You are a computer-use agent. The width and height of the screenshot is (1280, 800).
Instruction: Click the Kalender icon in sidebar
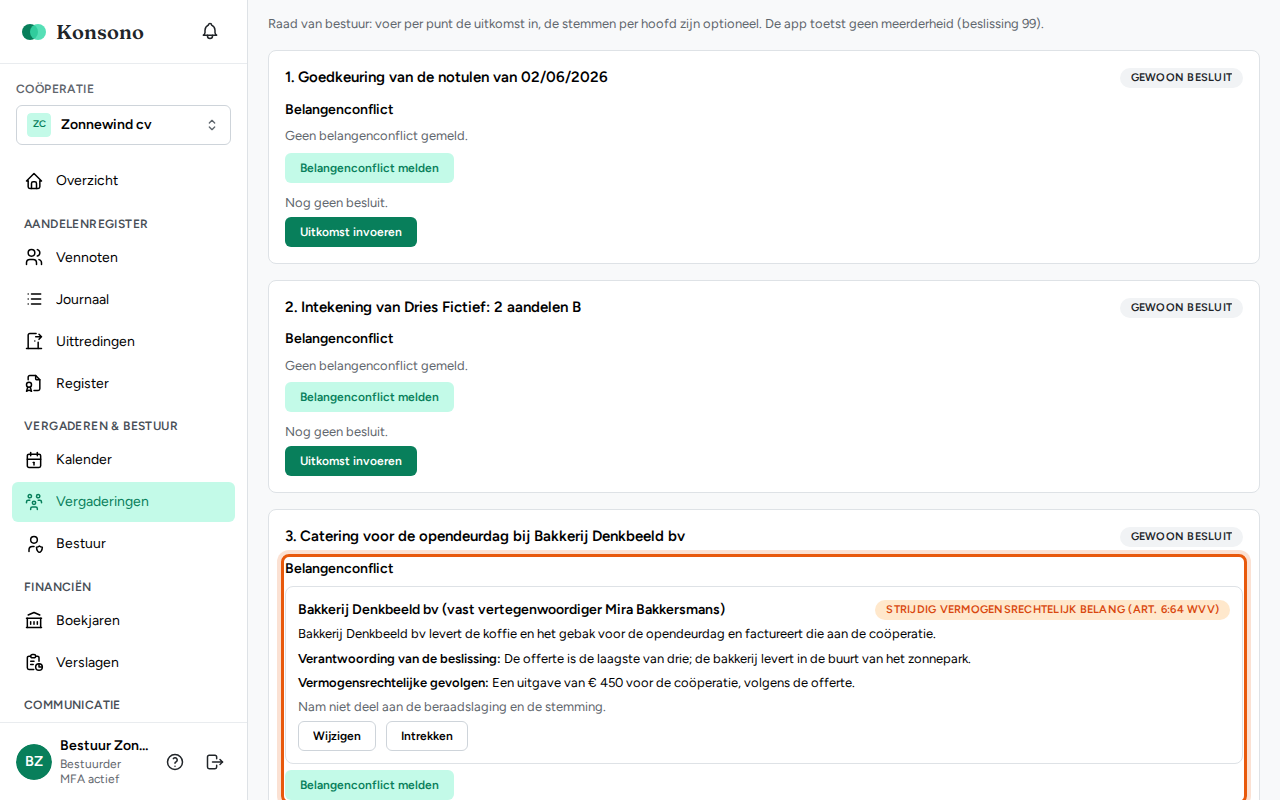(x=34, y=460)
